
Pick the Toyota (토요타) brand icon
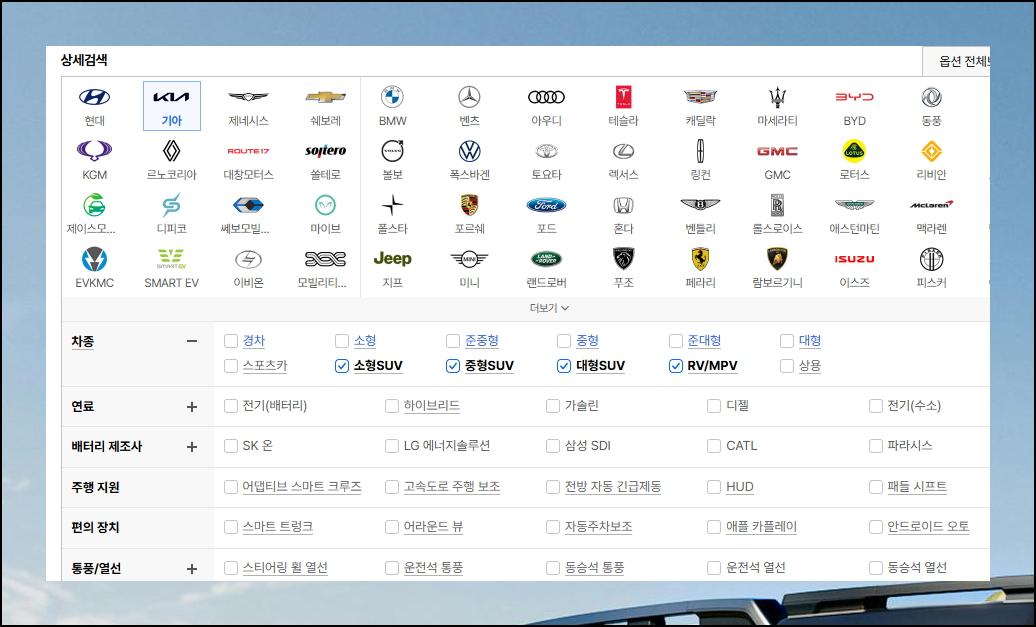[x=546, y=151]
